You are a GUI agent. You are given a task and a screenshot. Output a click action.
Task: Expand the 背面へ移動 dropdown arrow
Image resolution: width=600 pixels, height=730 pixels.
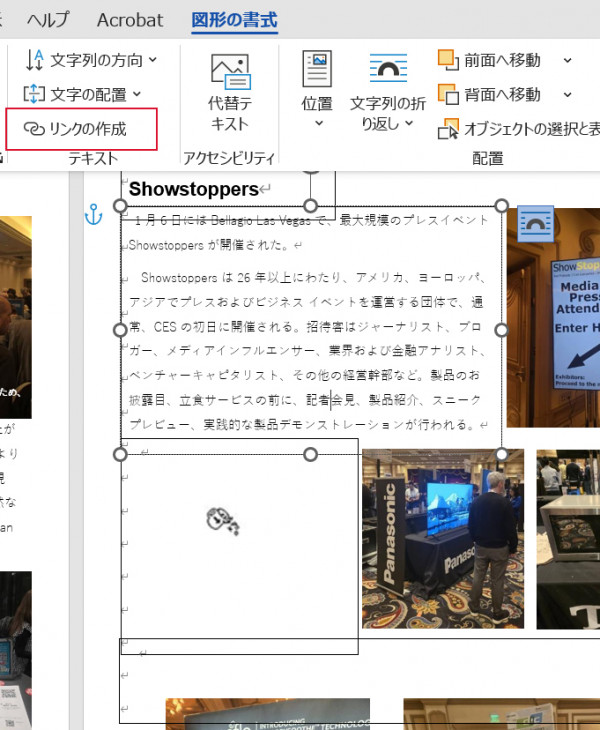point(567,95)
